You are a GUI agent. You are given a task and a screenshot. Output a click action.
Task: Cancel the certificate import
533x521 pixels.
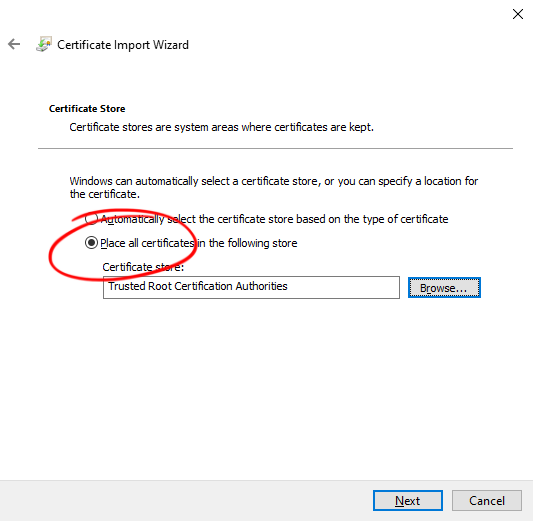486,500
